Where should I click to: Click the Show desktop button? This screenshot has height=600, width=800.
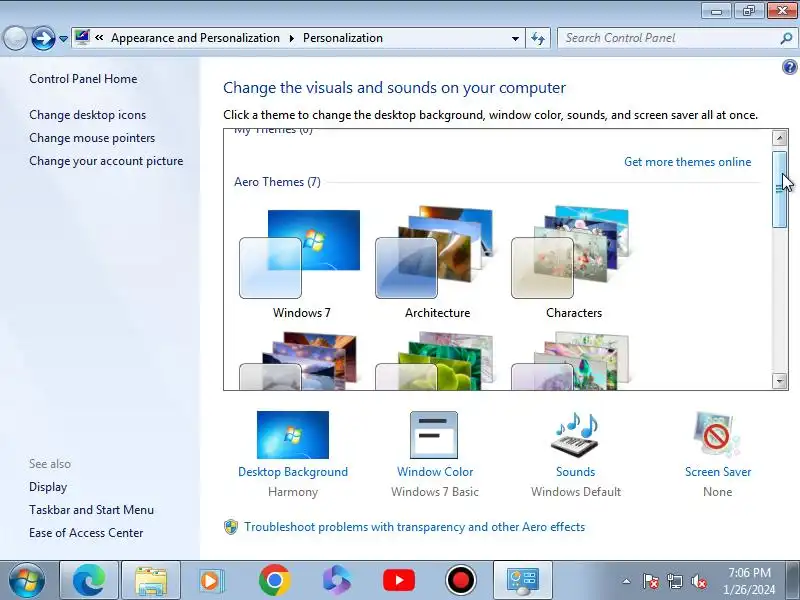click(794, 580)
